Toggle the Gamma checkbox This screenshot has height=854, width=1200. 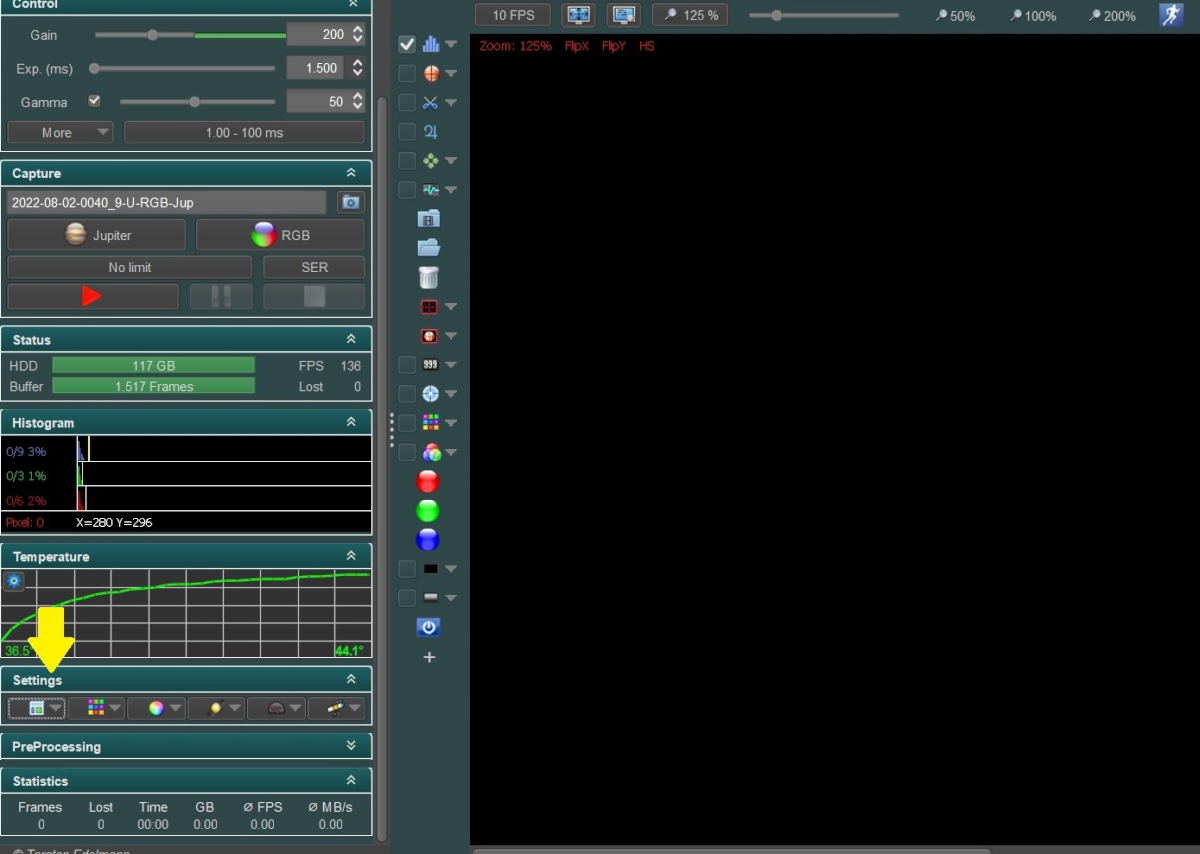click(x=94, y=101)
